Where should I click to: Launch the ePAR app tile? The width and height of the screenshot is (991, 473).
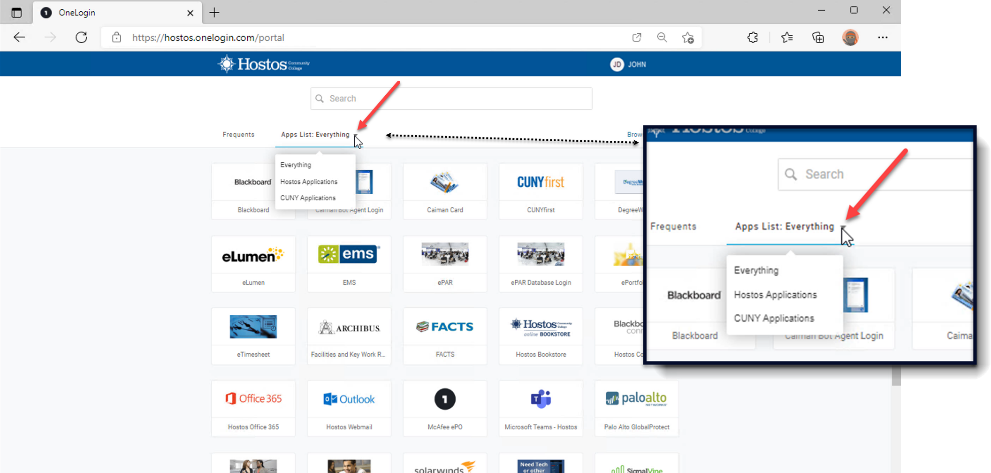(445, 264)
